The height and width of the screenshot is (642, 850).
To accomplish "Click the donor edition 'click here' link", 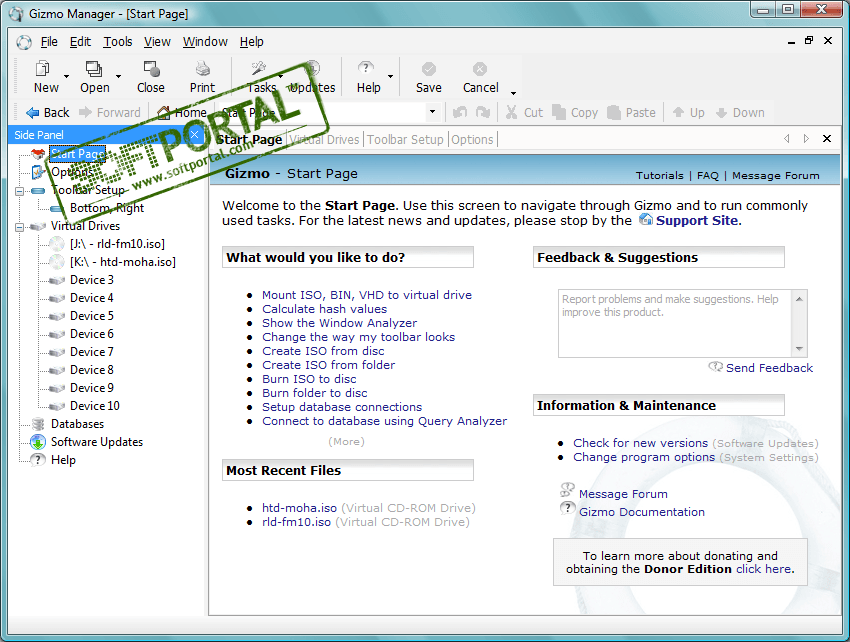I will click(764, 569).
